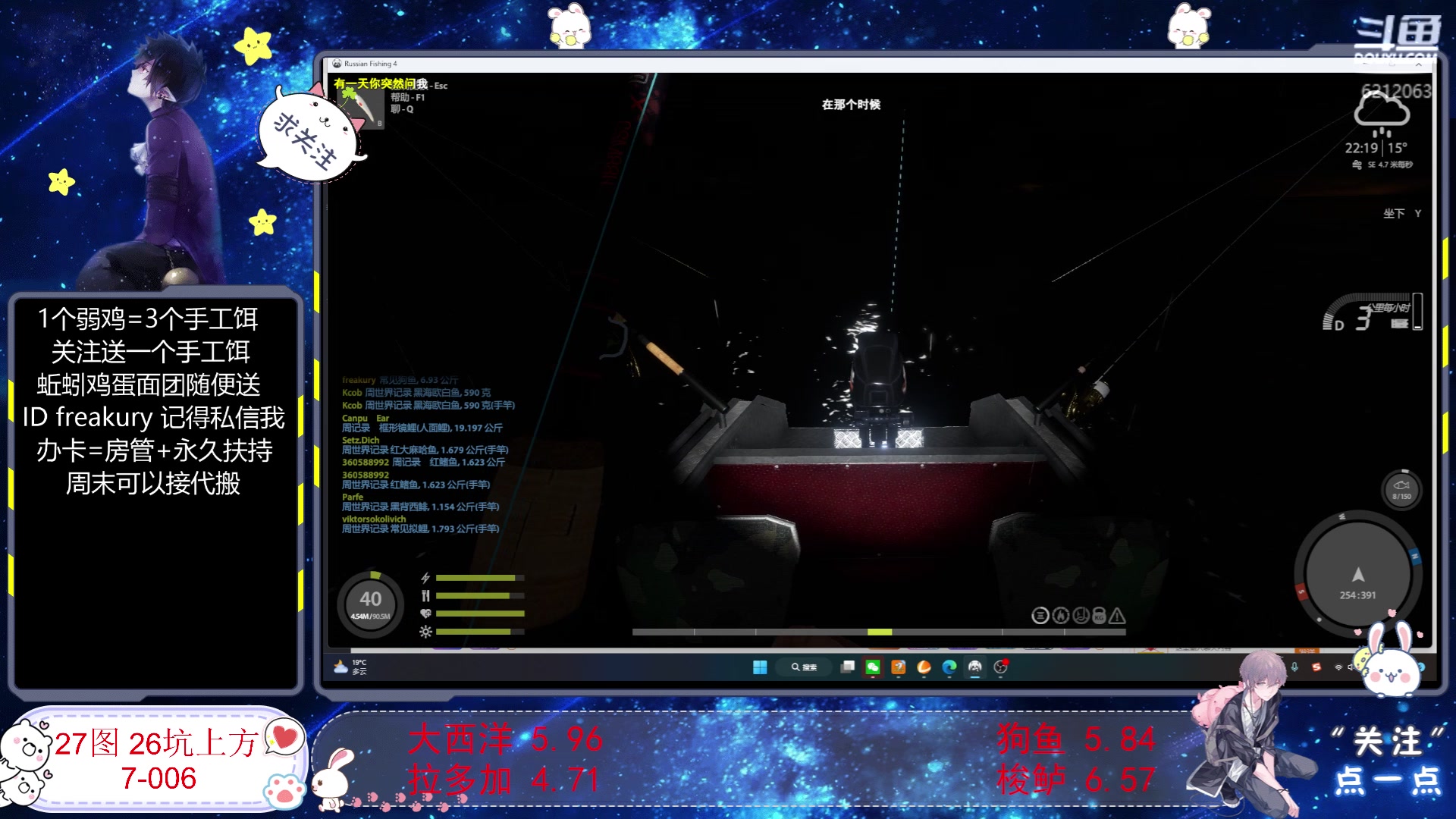This screenshot has width=1456, height=819.
Task: Open Task View on the taskbar
Action: [848, 667]
